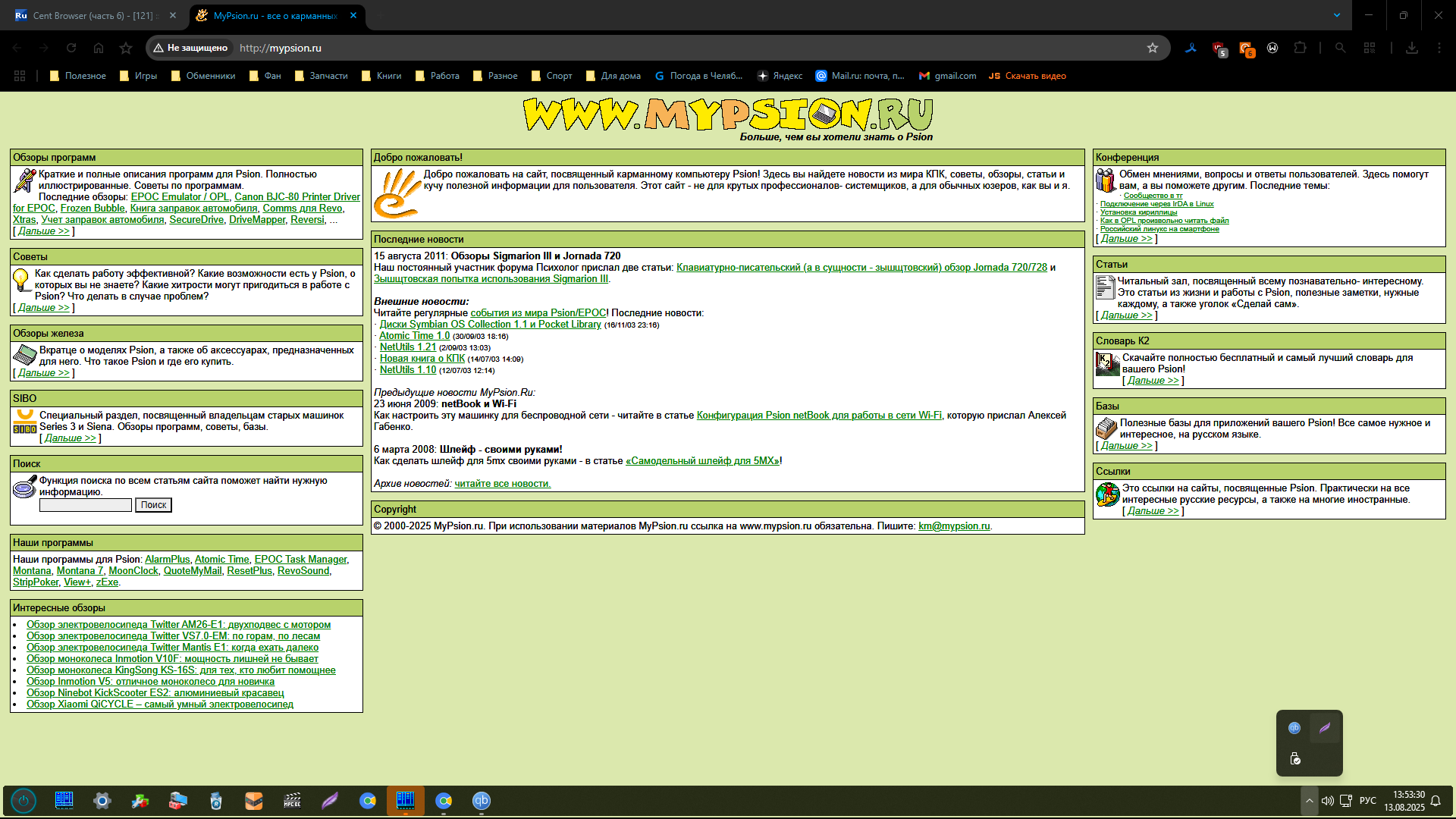Image resolution: width=1456 pixels, height=819 pixels.
Task: Open the Игры bookmarks folder
Action: pos(139,76)
